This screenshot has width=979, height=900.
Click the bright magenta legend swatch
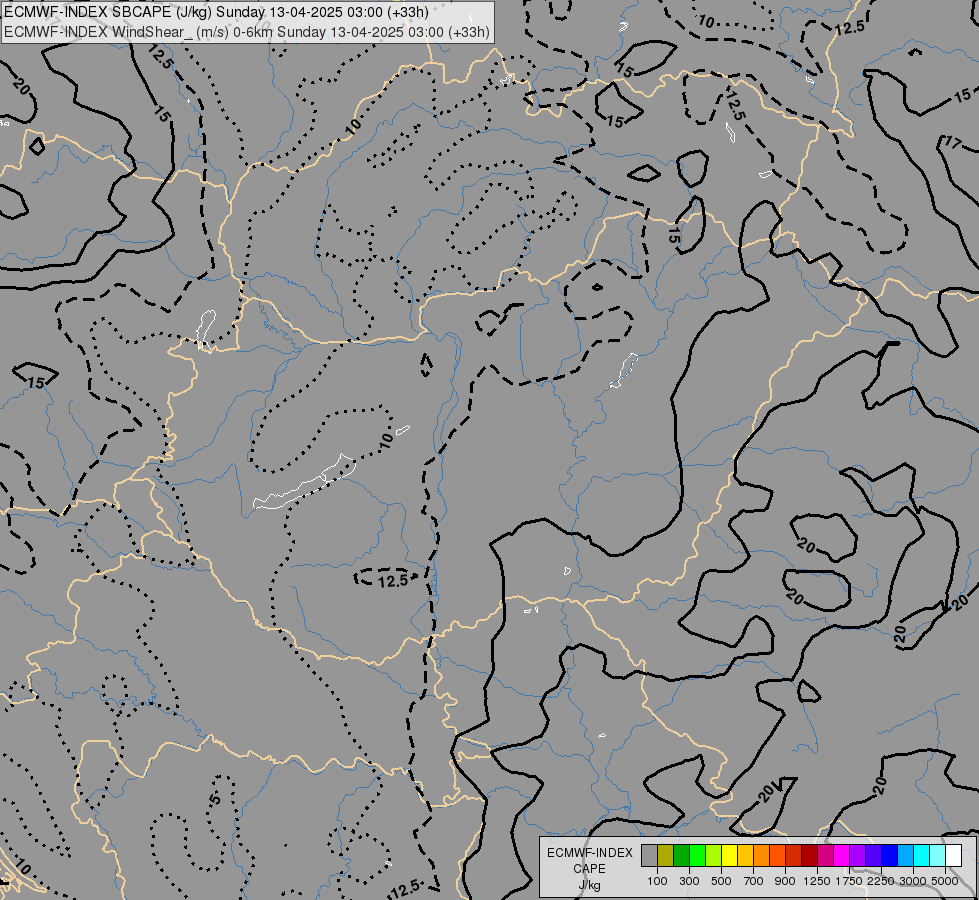tap(842, 856)
